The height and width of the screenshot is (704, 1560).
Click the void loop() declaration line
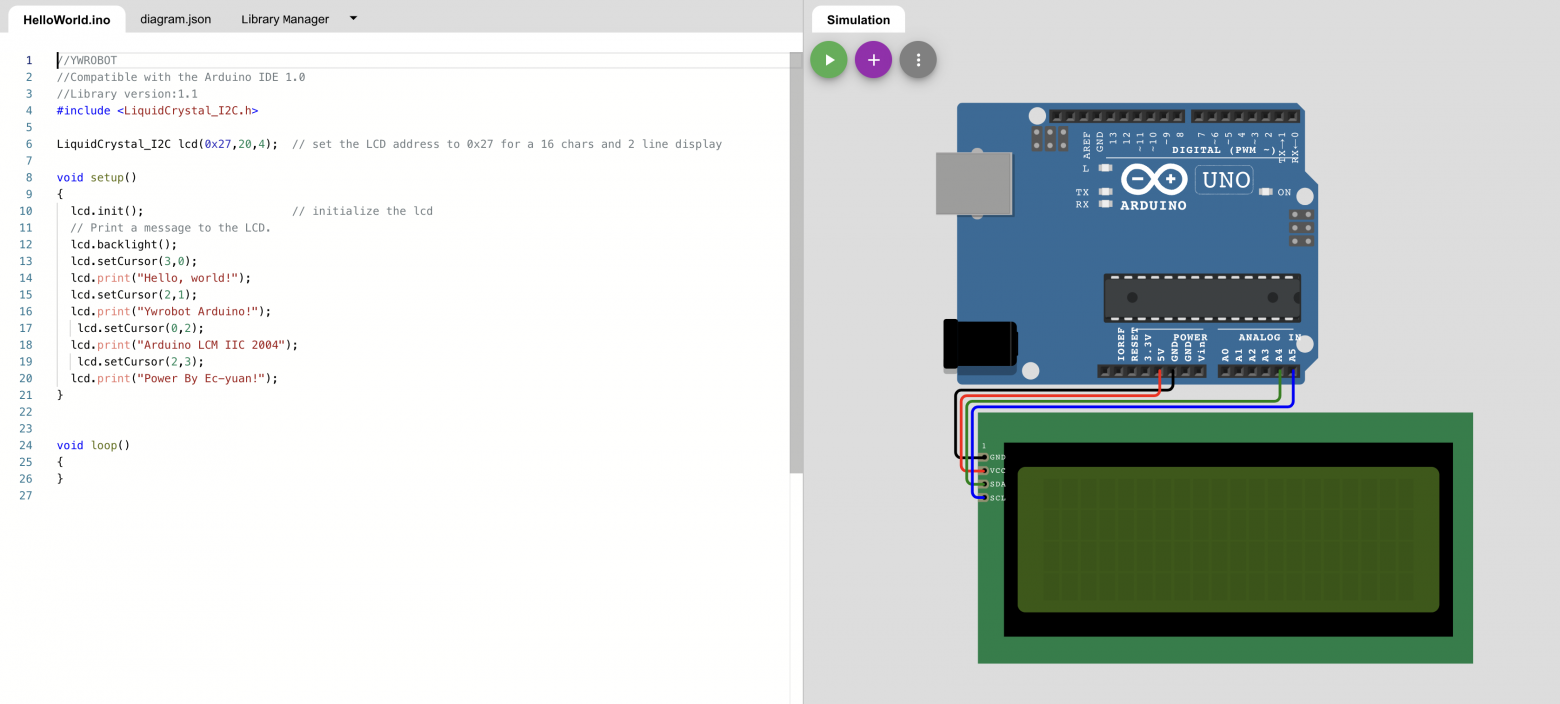tap(94, 445)
